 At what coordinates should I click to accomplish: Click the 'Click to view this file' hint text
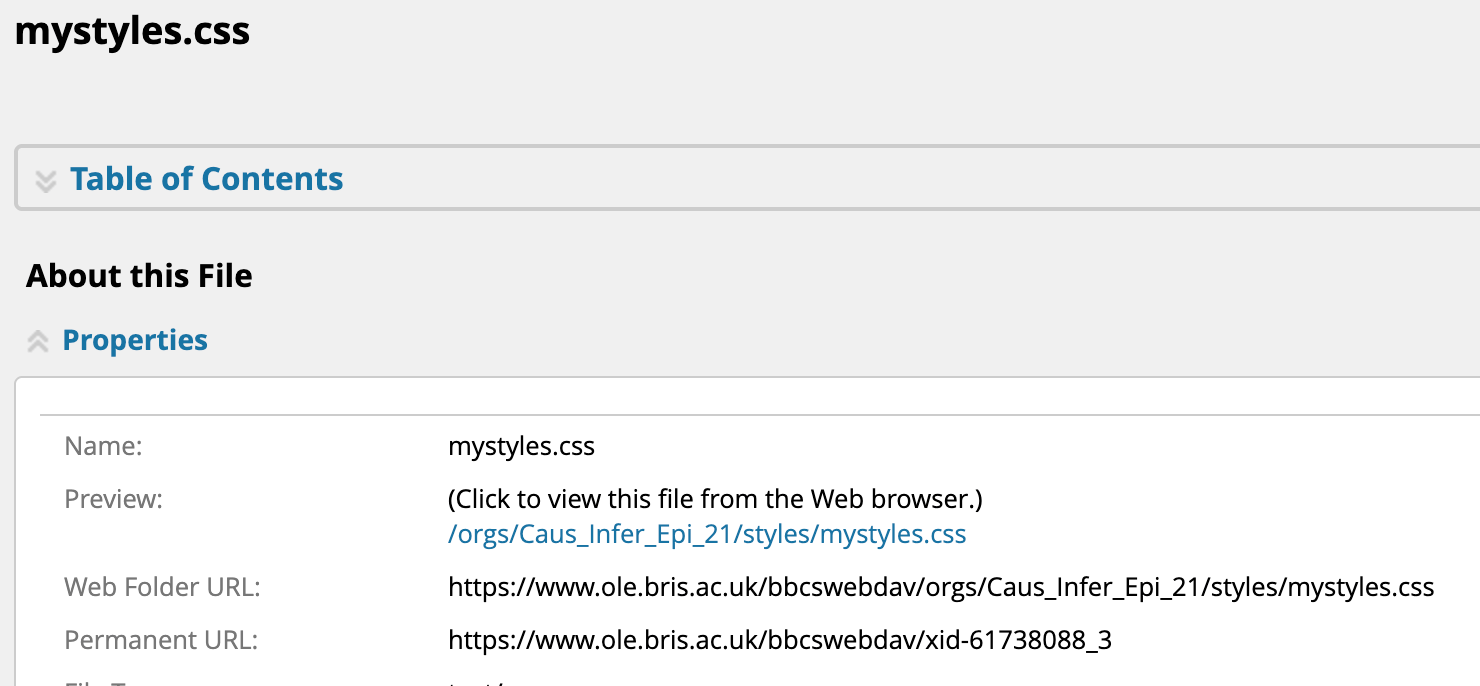[715, 498]
